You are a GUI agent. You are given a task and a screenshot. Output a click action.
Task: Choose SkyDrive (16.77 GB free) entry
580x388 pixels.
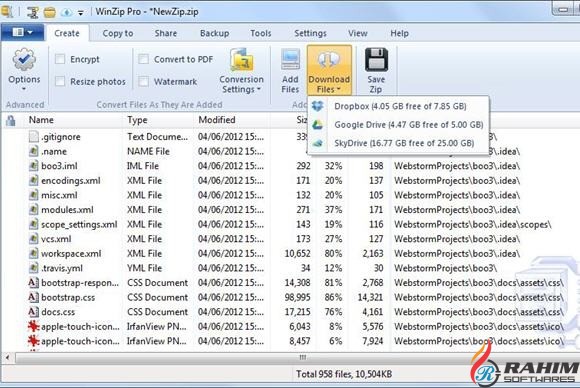pos(398,143)
